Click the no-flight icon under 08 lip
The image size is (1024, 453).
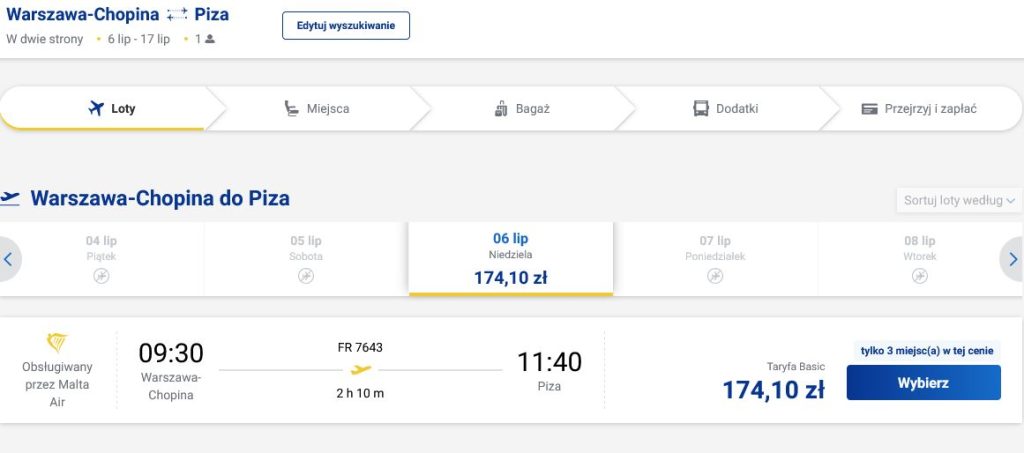tap(920, 276)
